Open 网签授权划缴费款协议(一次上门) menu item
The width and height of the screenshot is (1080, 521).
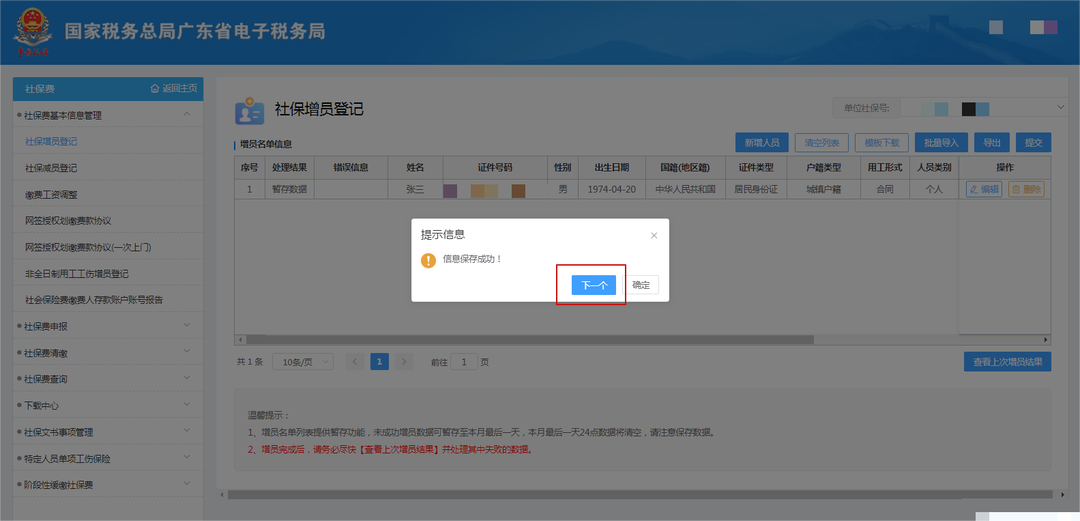87,247
